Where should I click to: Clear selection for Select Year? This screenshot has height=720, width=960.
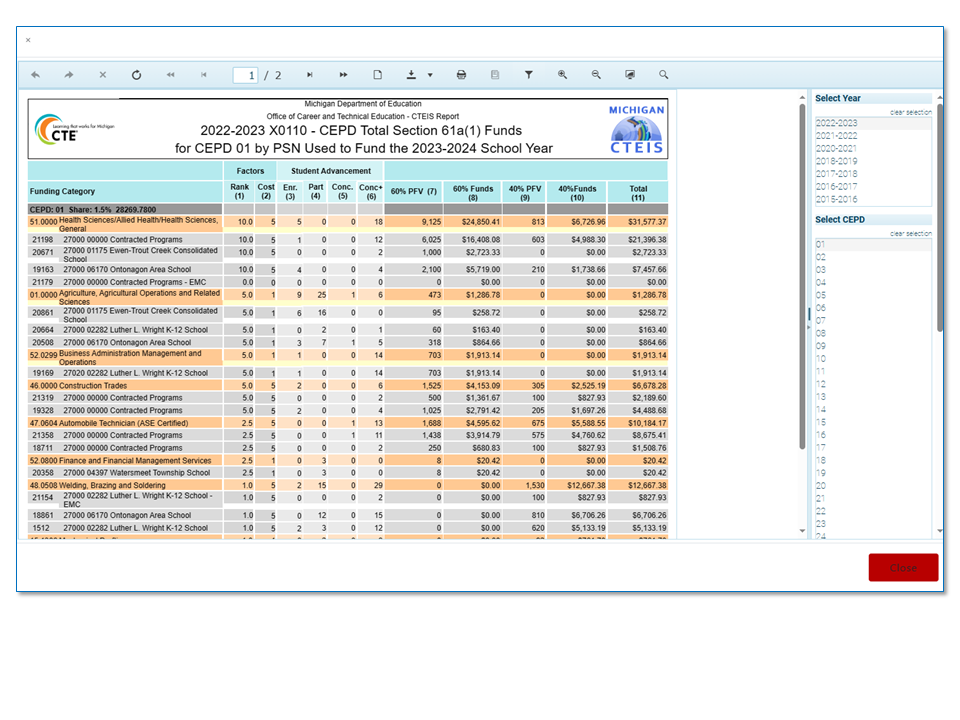(x=910, y=112)
